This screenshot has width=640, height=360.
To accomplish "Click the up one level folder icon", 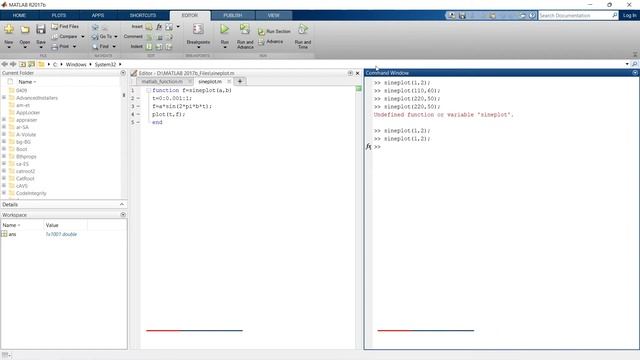I will tap(22, 64).
